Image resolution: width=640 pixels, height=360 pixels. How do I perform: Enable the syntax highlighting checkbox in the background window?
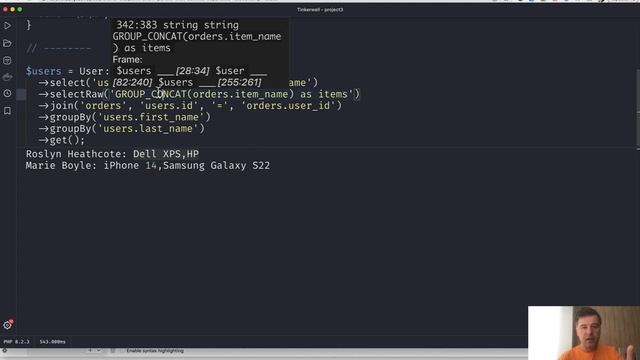point(122,351)
